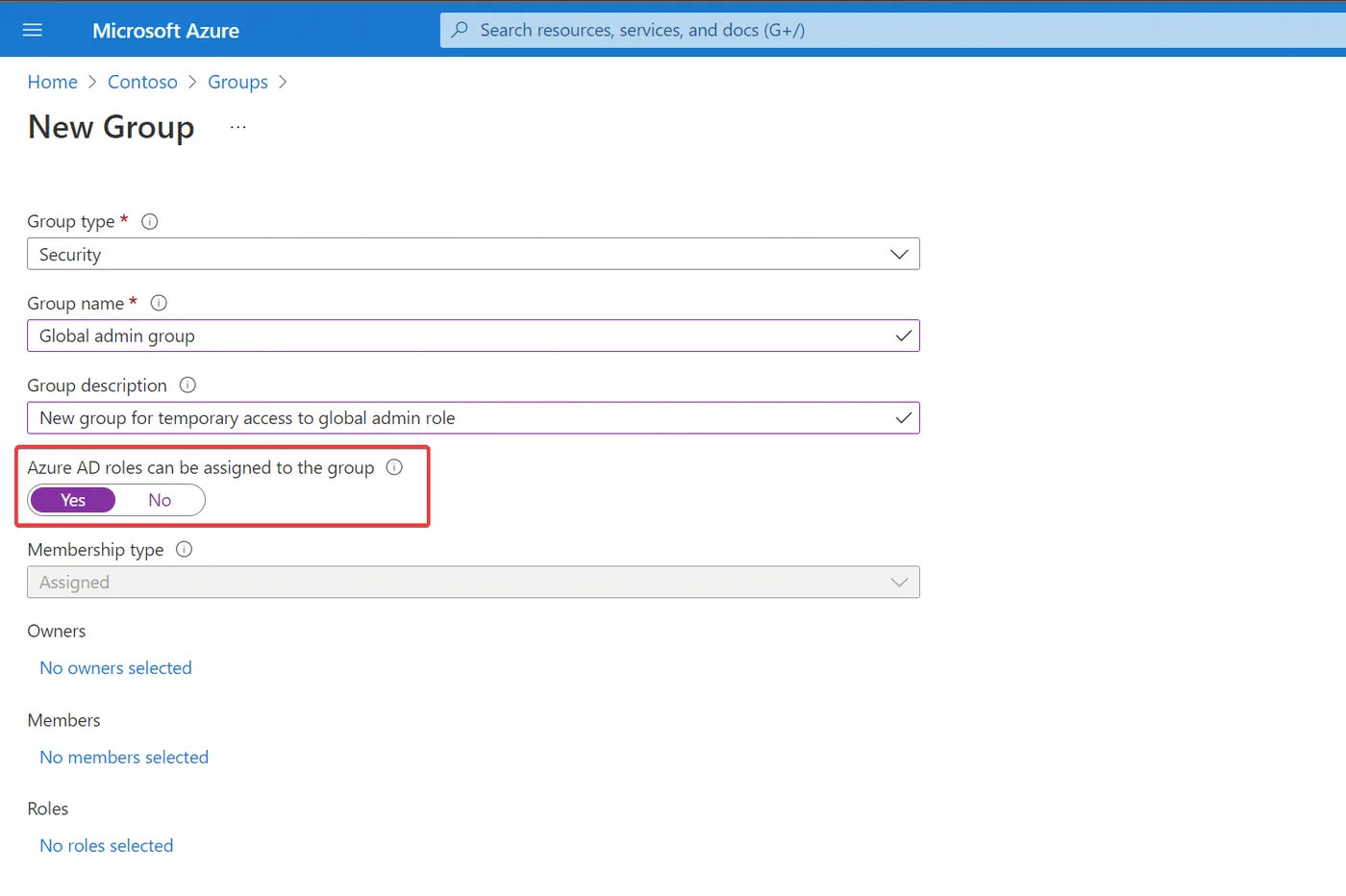The image size is (1346, 896).
Task: Navigate to the Contoso breadcrumb
Action: point(142,82)
